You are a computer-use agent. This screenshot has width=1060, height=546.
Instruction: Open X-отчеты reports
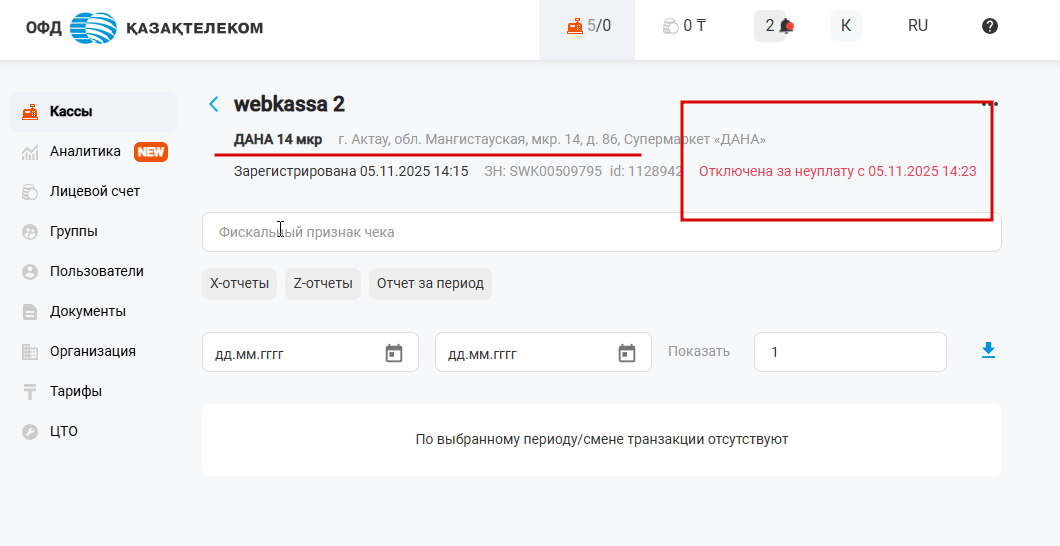click(239, 283)
